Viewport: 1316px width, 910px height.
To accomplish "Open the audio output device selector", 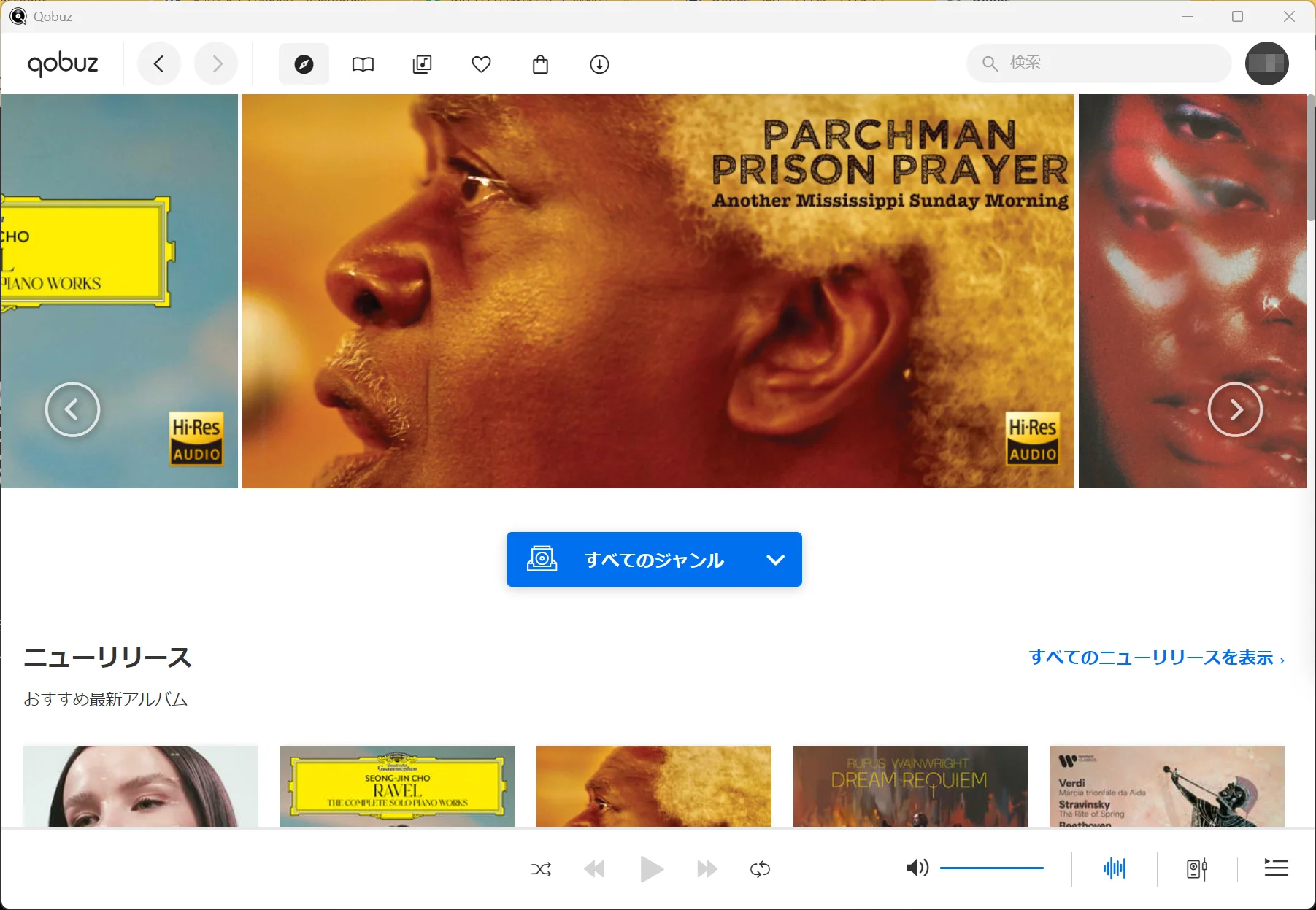I will tap(1196, 868).
